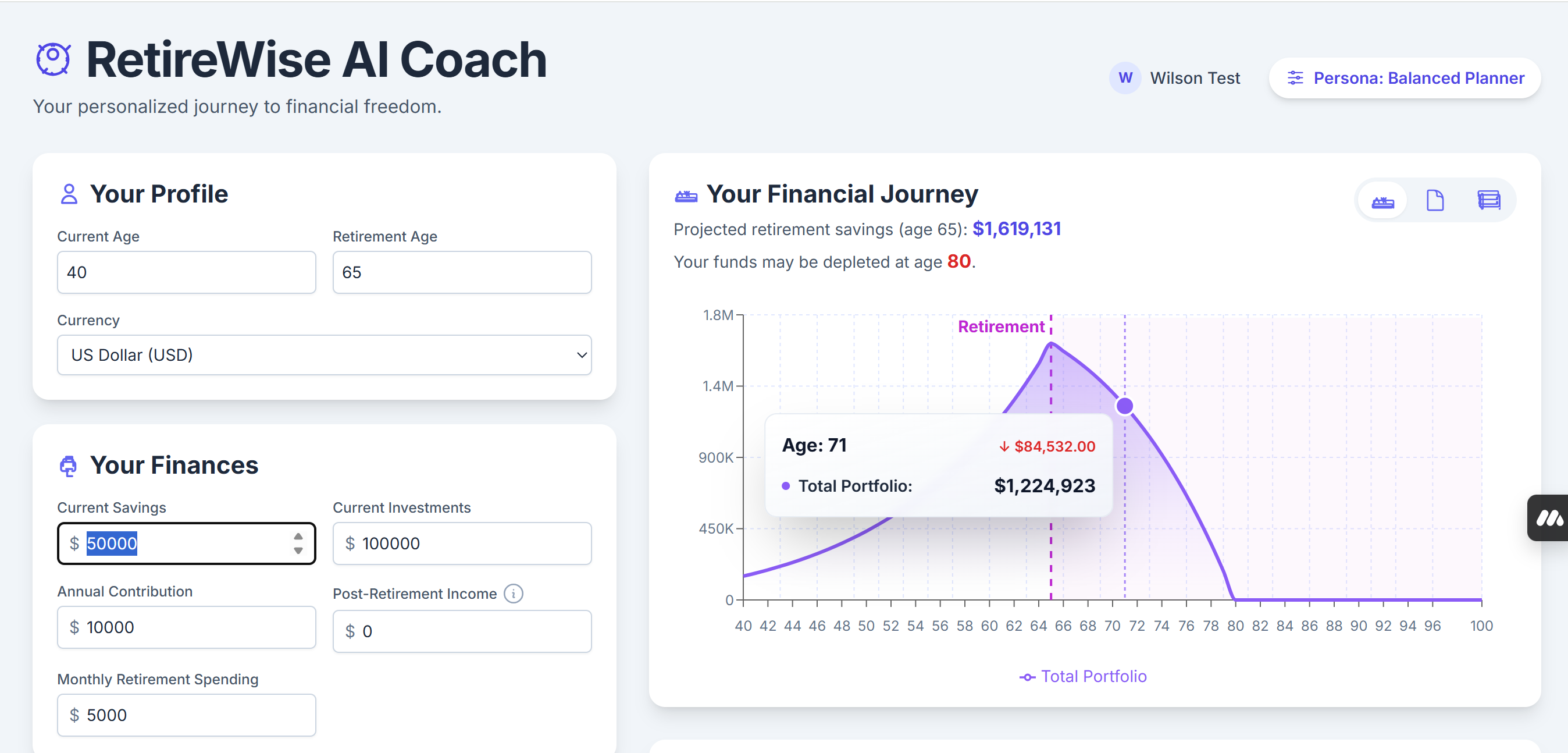
Task: Click the Wilson Test account name
Action: click(x=1194, y=78)
